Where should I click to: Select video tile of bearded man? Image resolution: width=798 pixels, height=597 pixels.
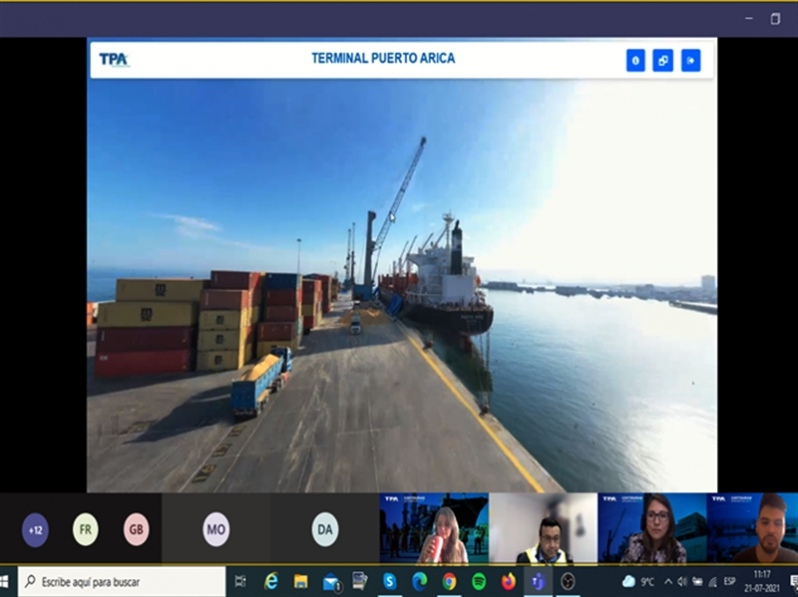(x=753, y=528)
